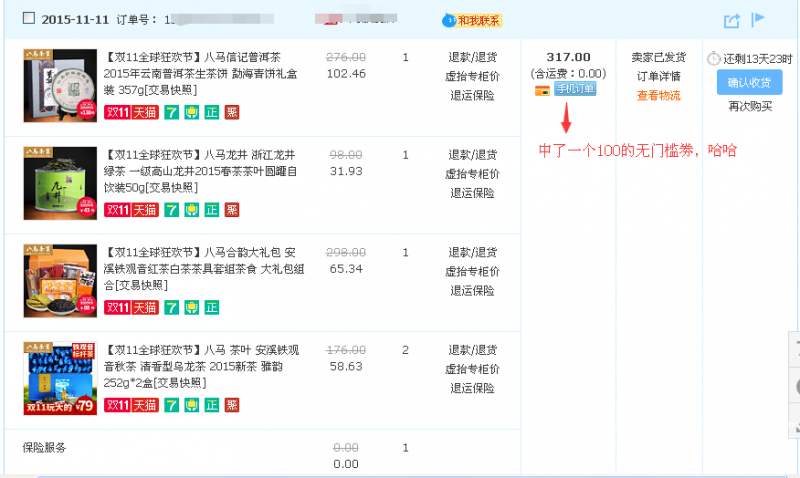This screenshot has width=800, height=478.
Task: Click the 双11 badge under Longjing tea item
Action: (x=117, y=210)
